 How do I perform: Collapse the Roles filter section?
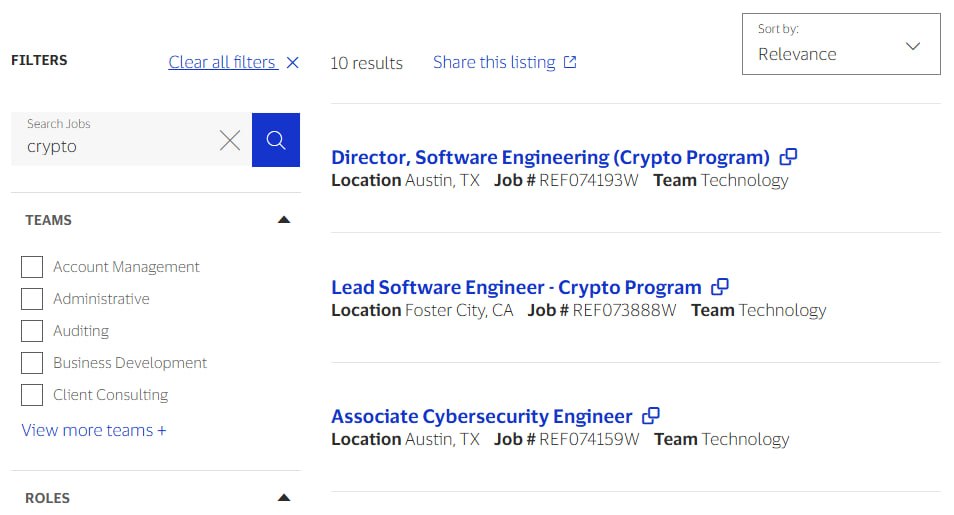(284, 498)
